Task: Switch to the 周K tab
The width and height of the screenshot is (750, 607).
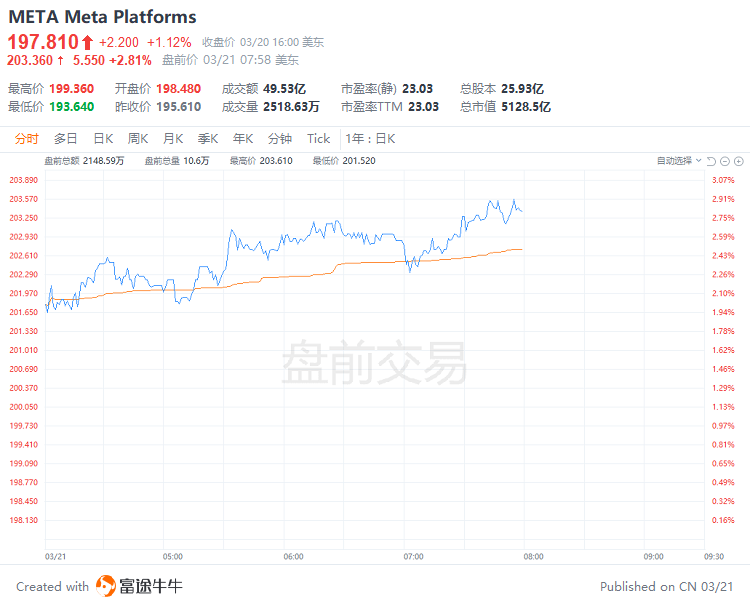Action: (x=138, y=139)
